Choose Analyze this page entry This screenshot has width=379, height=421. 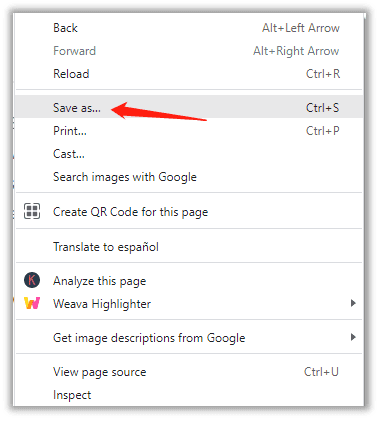coord(189,281)
